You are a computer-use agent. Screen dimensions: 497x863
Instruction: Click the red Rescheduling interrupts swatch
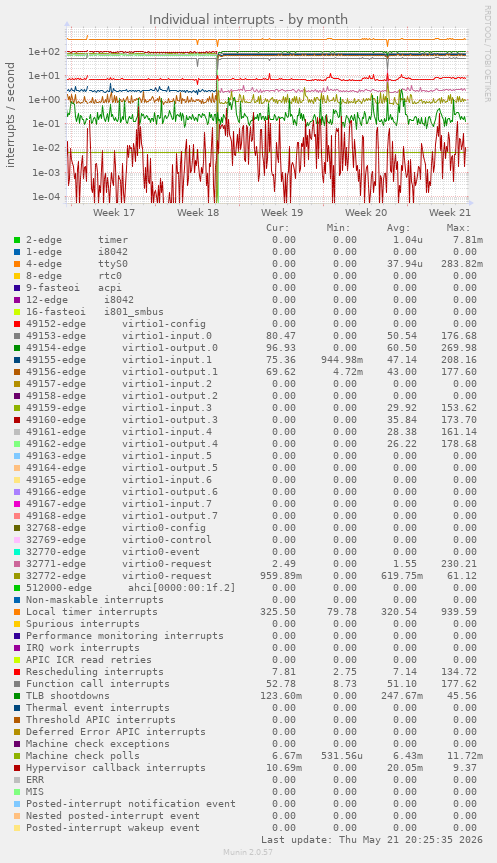tap(17, 671)
